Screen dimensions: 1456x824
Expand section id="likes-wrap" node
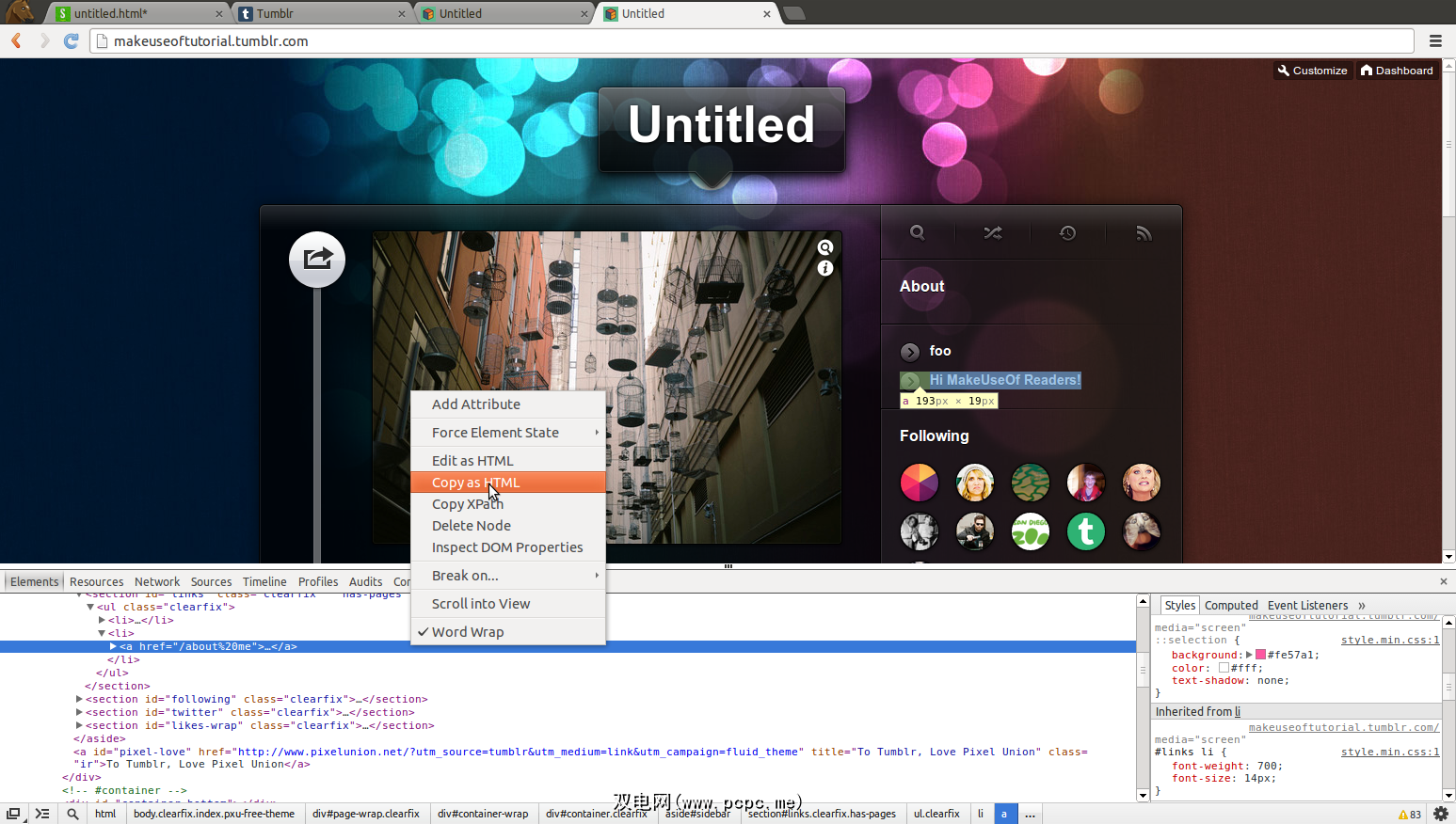tap(79, 726)
